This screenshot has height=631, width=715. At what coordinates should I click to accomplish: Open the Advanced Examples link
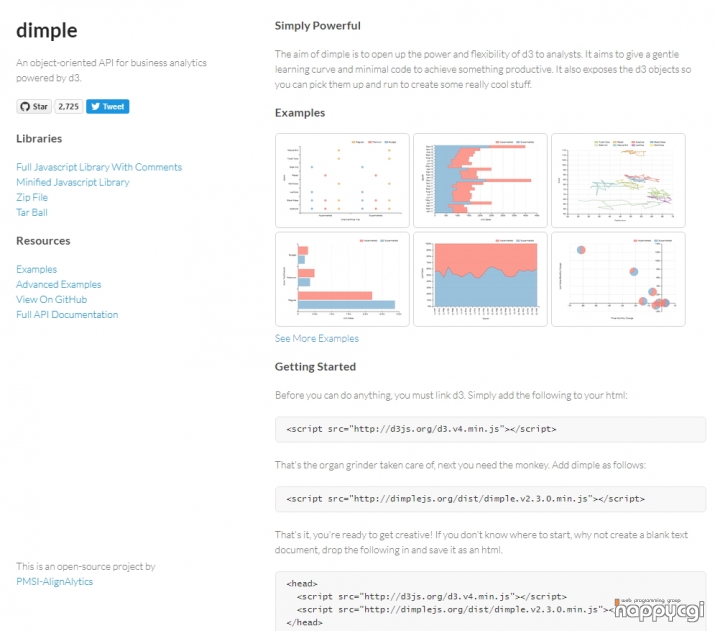[58, 284]
